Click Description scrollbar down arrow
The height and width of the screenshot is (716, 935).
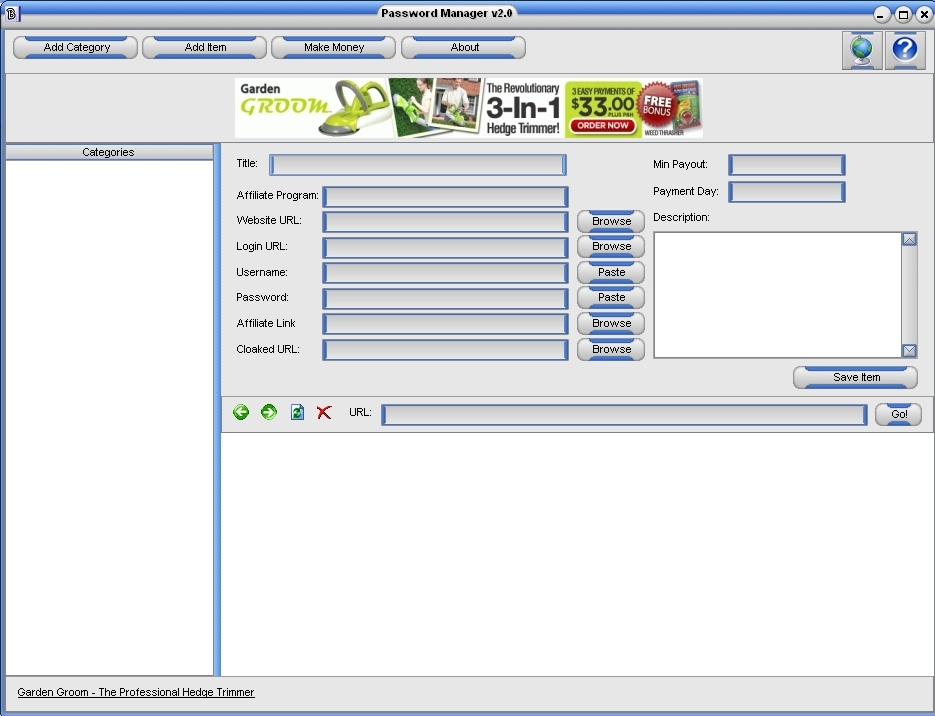909,351
